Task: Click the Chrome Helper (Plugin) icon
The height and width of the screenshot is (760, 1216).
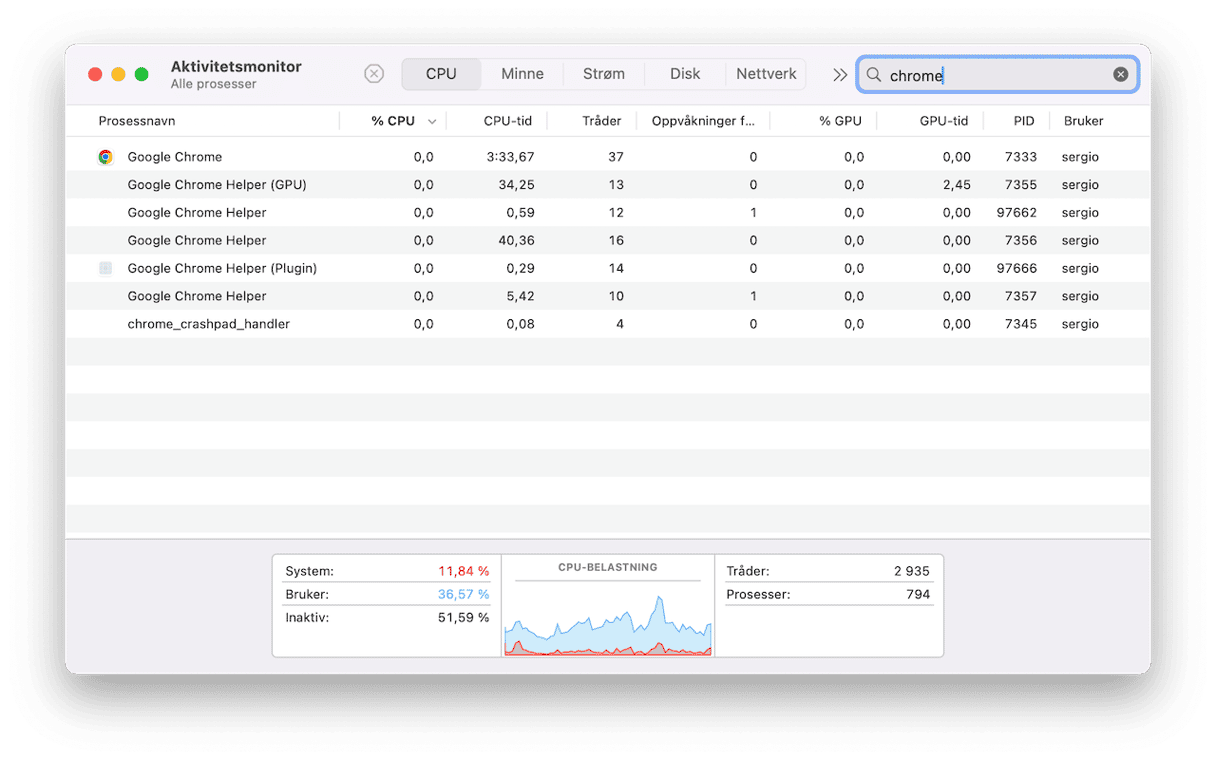Action: pos(106,269)
